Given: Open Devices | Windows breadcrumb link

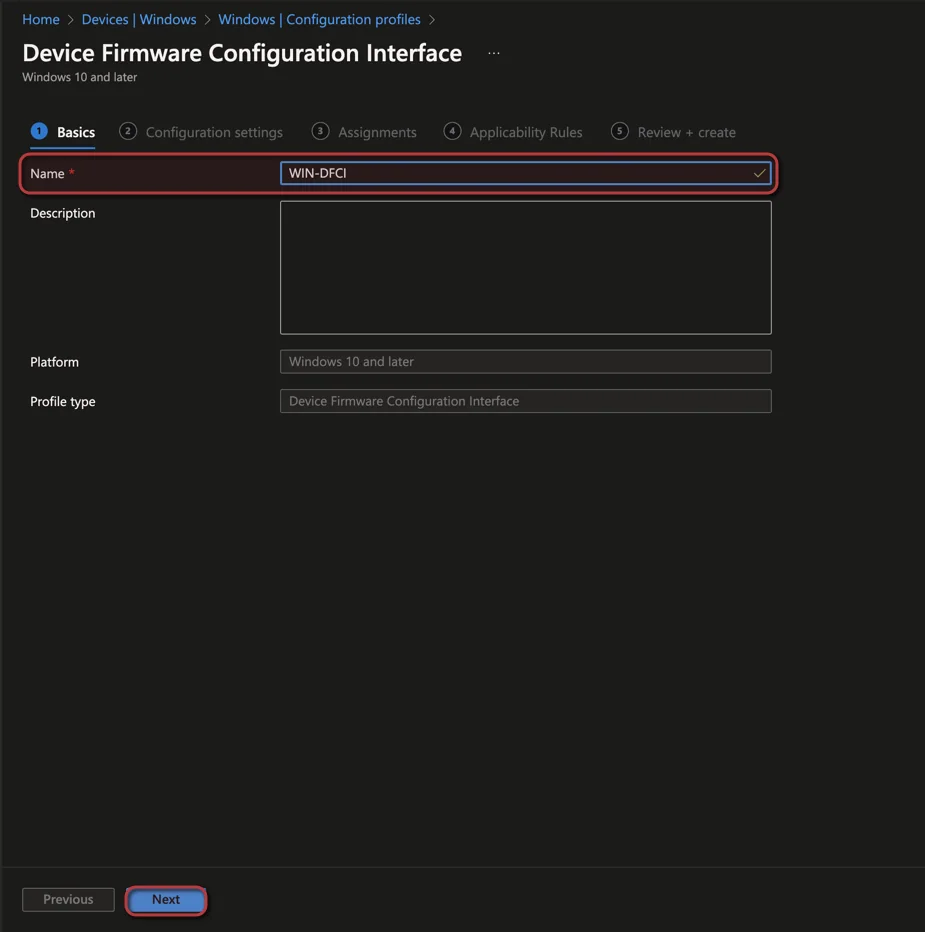Looking at the screenshot, I should pyautogui.click(x=139, y=20).
